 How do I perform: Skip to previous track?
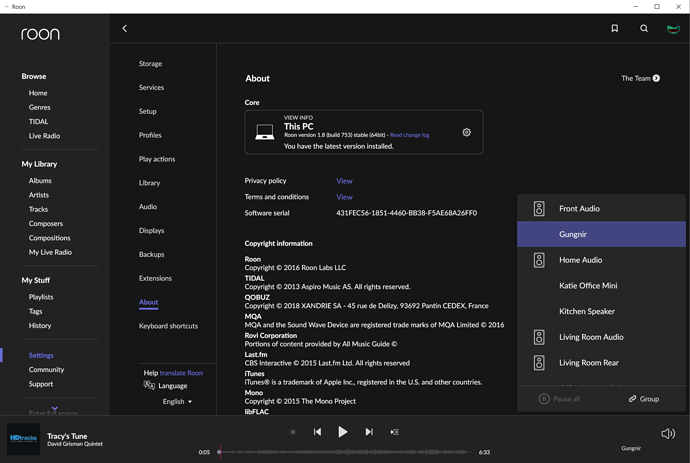coord(317,432)
